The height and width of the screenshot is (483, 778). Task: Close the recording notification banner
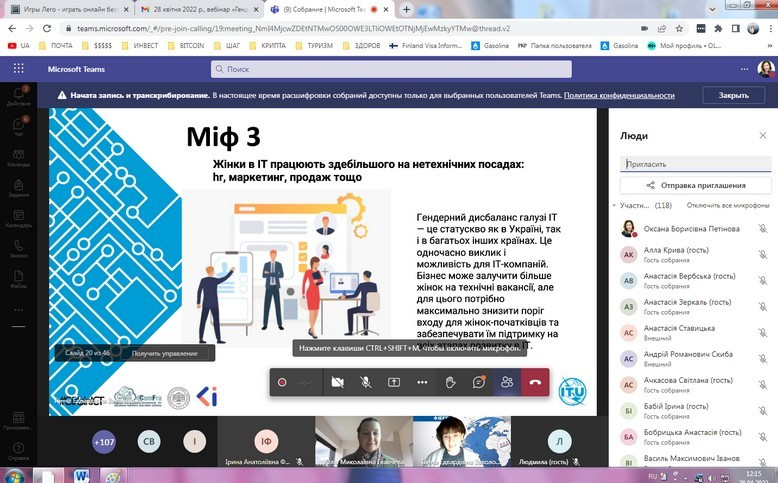click(733, 95)
